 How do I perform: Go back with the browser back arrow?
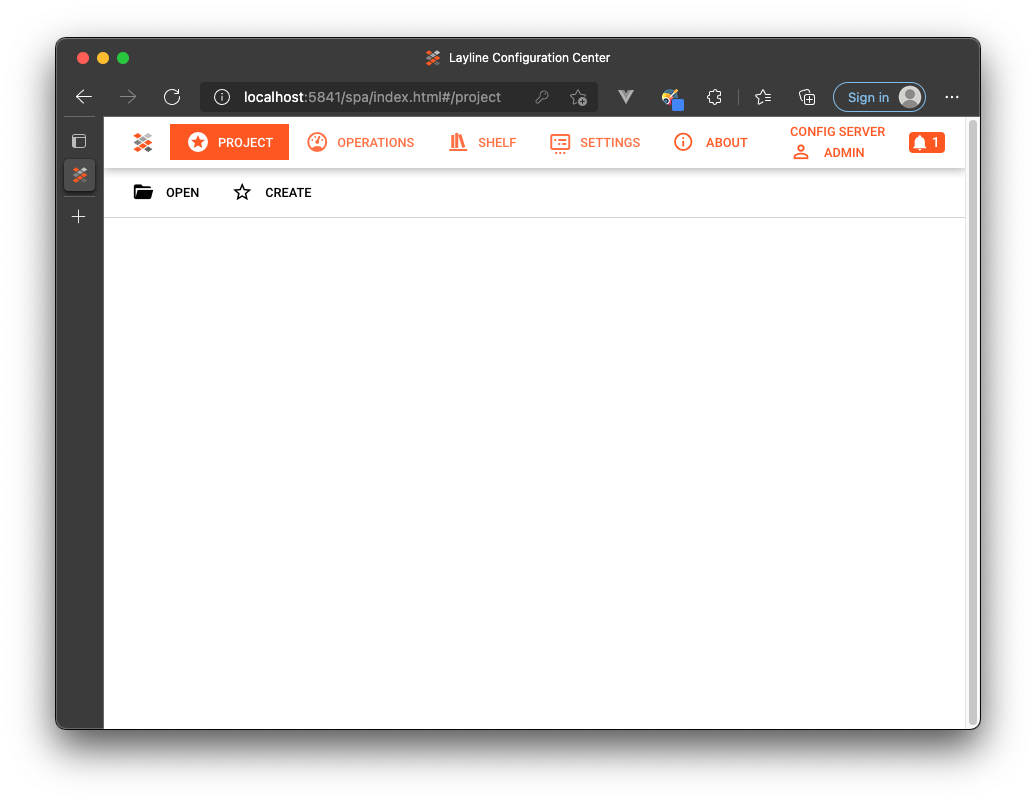pos(84,97)
